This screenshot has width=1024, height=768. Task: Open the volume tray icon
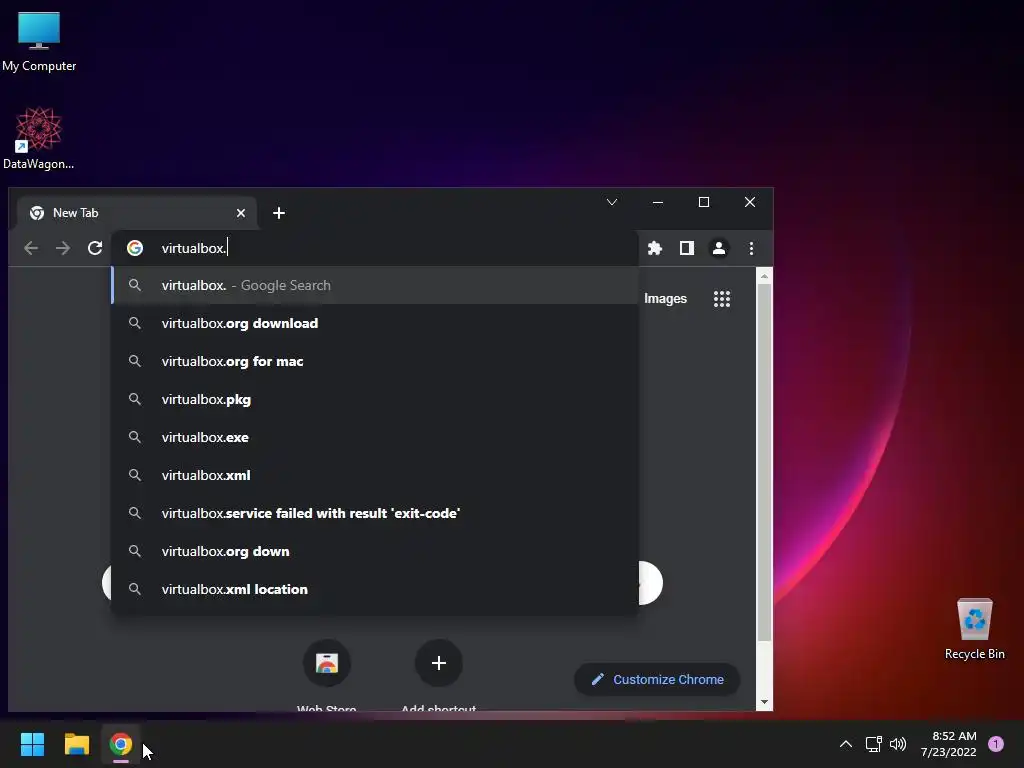(x=898, y=744)
